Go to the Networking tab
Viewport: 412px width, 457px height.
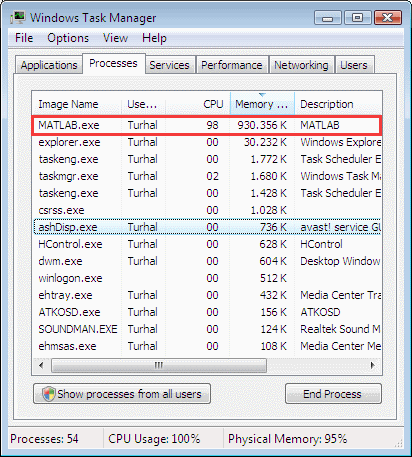point(301,65)
